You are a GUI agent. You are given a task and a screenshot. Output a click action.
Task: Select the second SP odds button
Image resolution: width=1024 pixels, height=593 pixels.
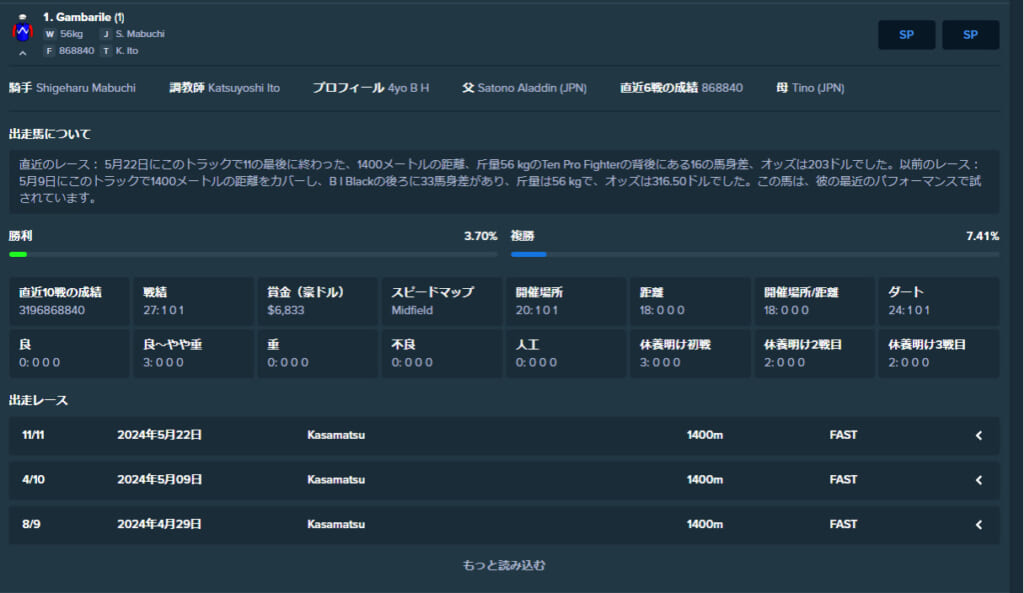[x=970, y=35]
